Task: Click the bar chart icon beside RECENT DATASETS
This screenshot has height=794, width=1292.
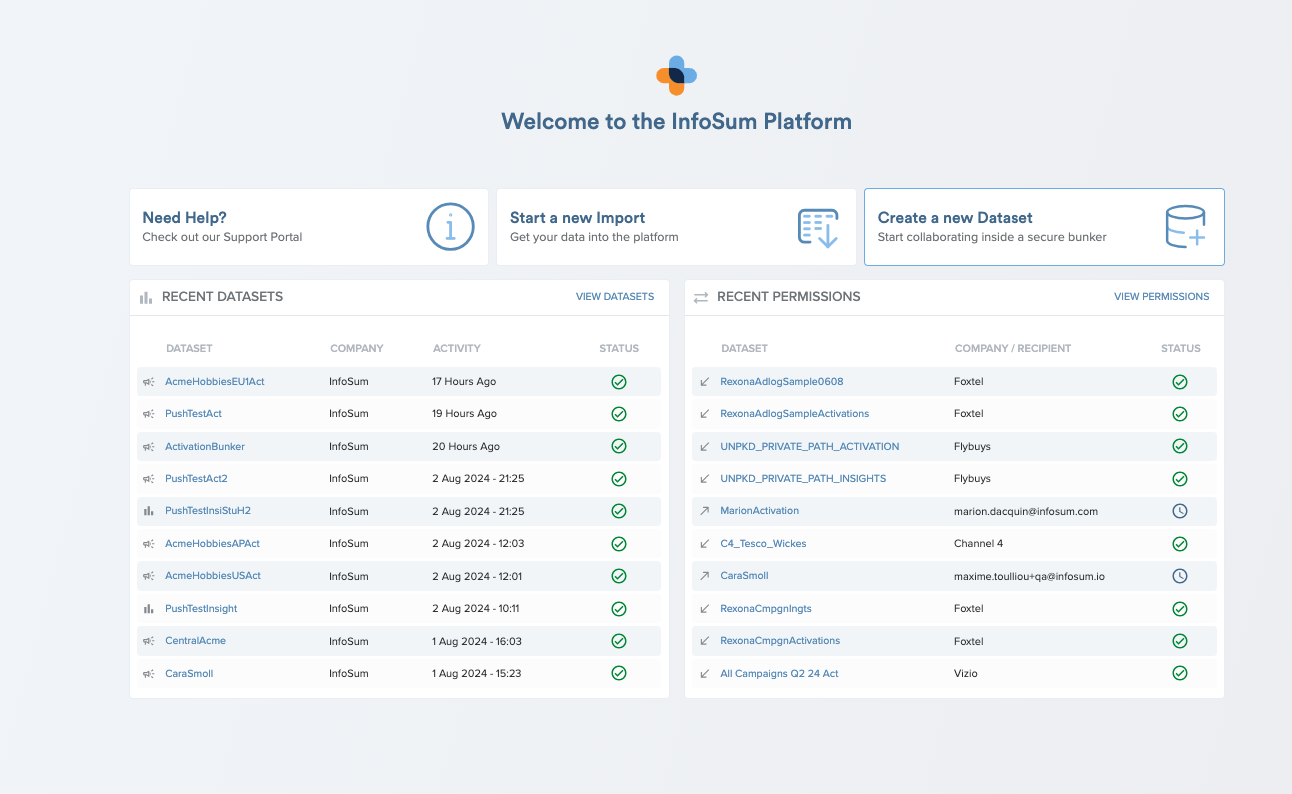Action: (146, 297)
